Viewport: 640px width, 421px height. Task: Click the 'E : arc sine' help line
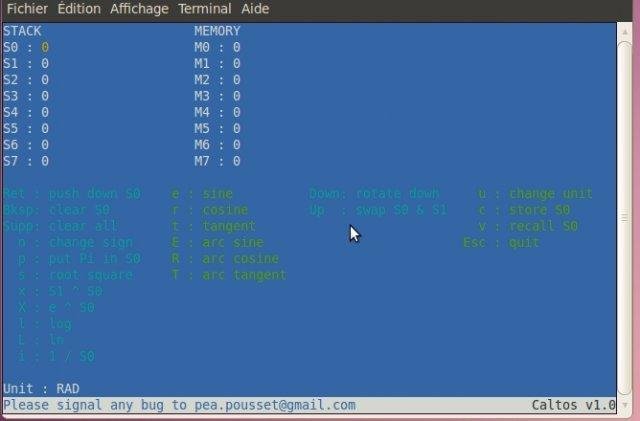tap(218, 242)
